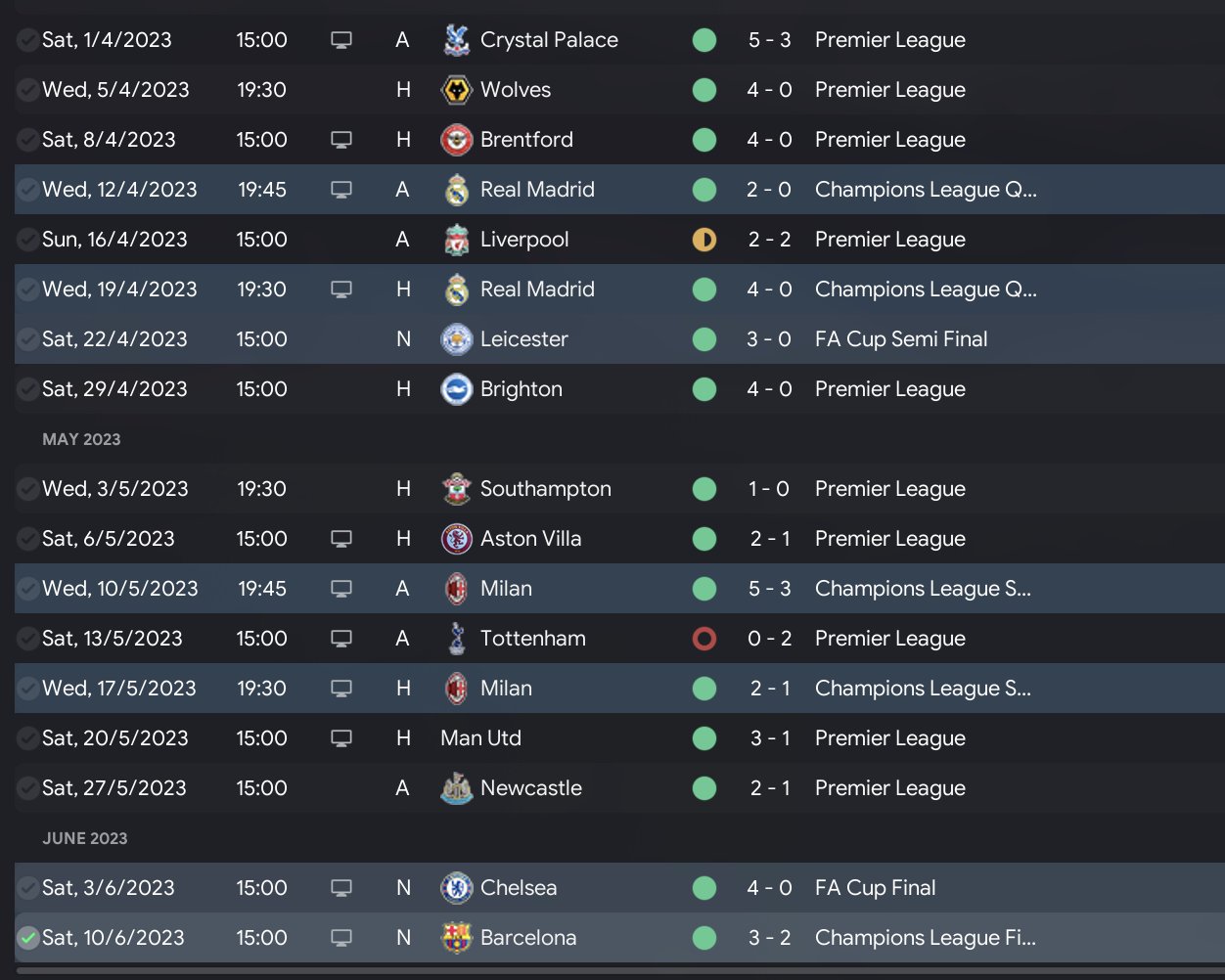Open the FA Cup Final competition link
Image resolution: width=1225 pixels, height=980 pixels.
875,888
